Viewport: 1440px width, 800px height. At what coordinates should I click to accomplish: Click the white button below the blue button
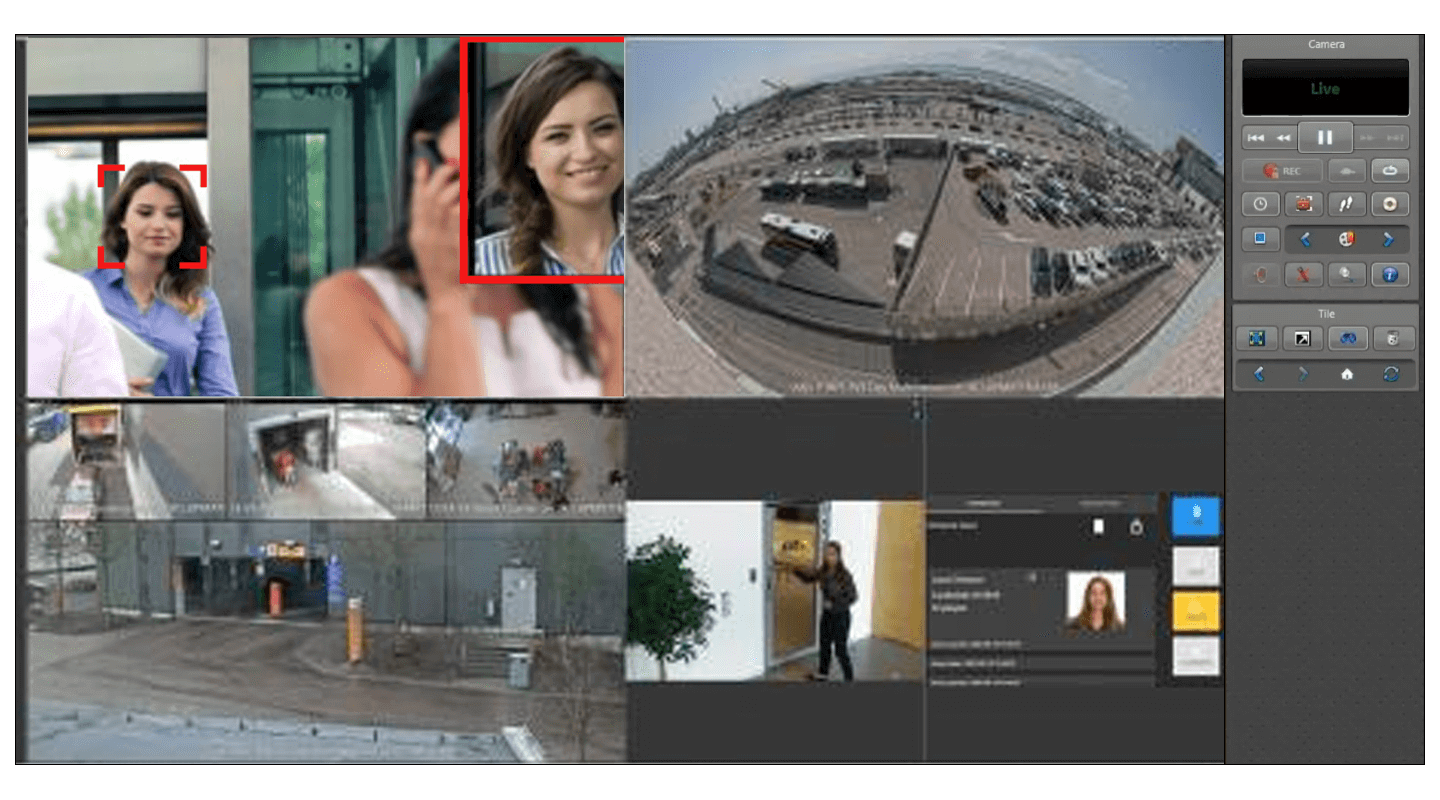click(x=1196, y=566)
